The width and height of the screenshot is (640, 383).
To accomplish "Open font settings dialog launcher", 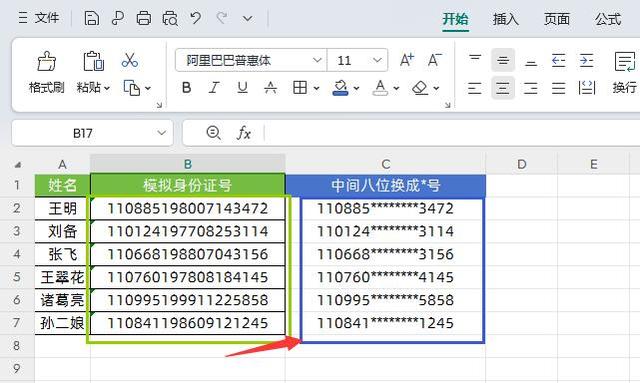I will 447,105.
